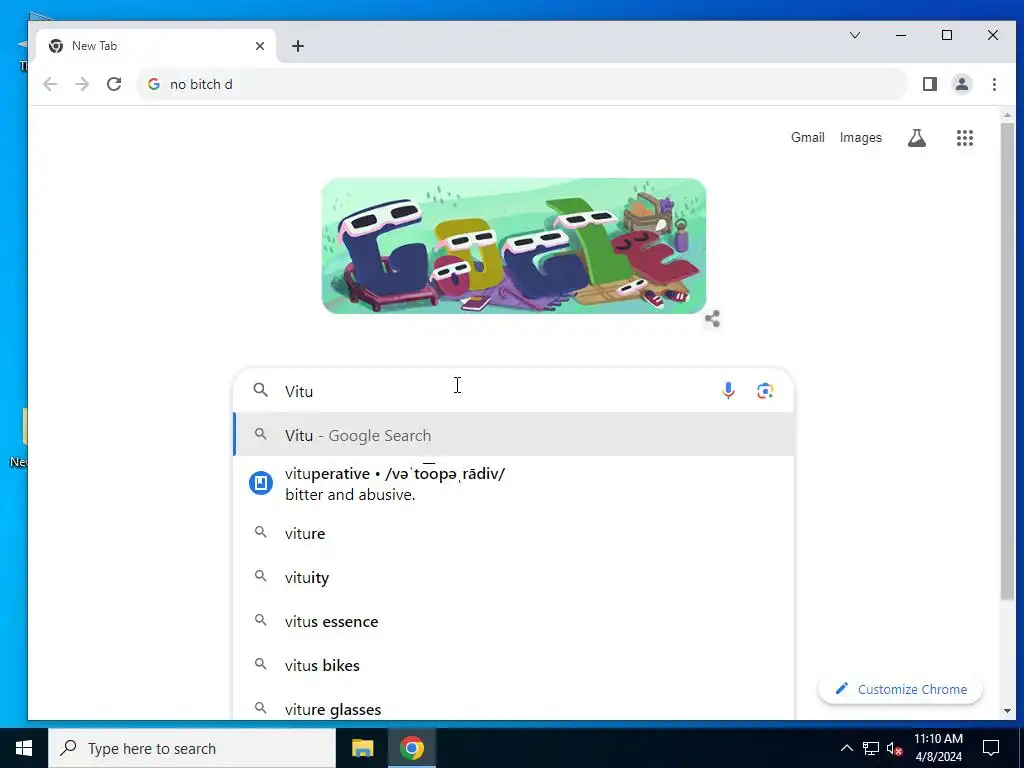Open Chrome's three-dot menu
This screenshot has width=1024, height=768.
[994, 84]
